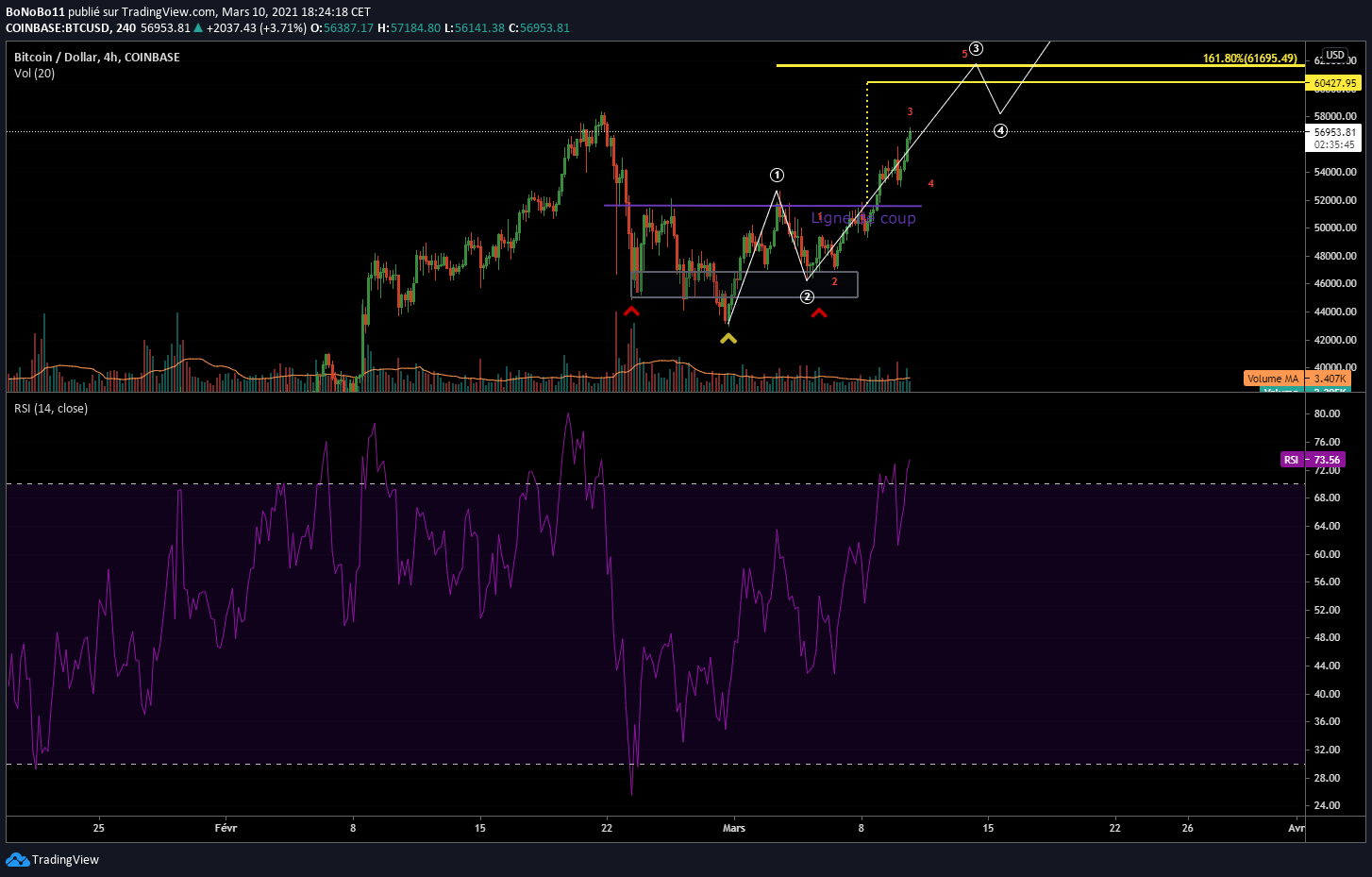The height and width of the screenshot is (877, 1372).
Task: Click the purple RSI 73.56 value tag
Action: click(x=1312, y=460)
